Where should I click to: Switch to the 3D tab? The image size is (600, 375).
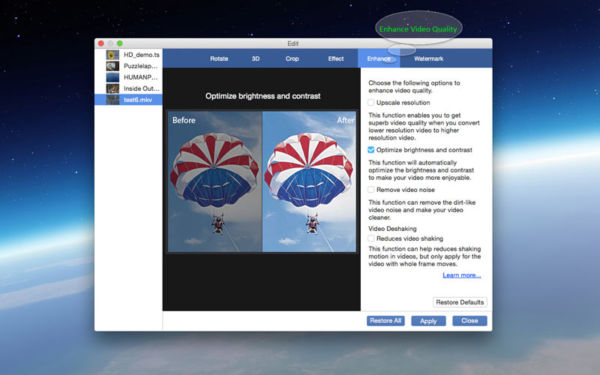point(256,59)
